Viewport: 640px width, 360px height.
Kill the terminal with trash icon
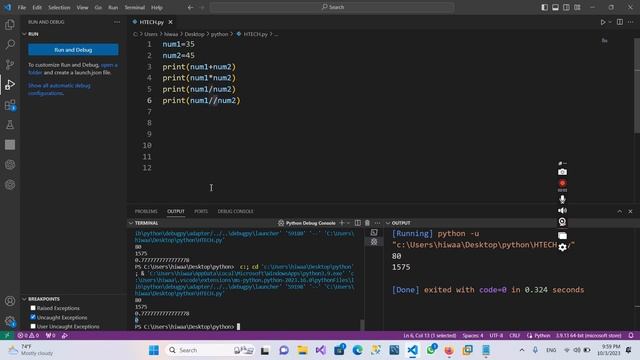tap(367, 223)
